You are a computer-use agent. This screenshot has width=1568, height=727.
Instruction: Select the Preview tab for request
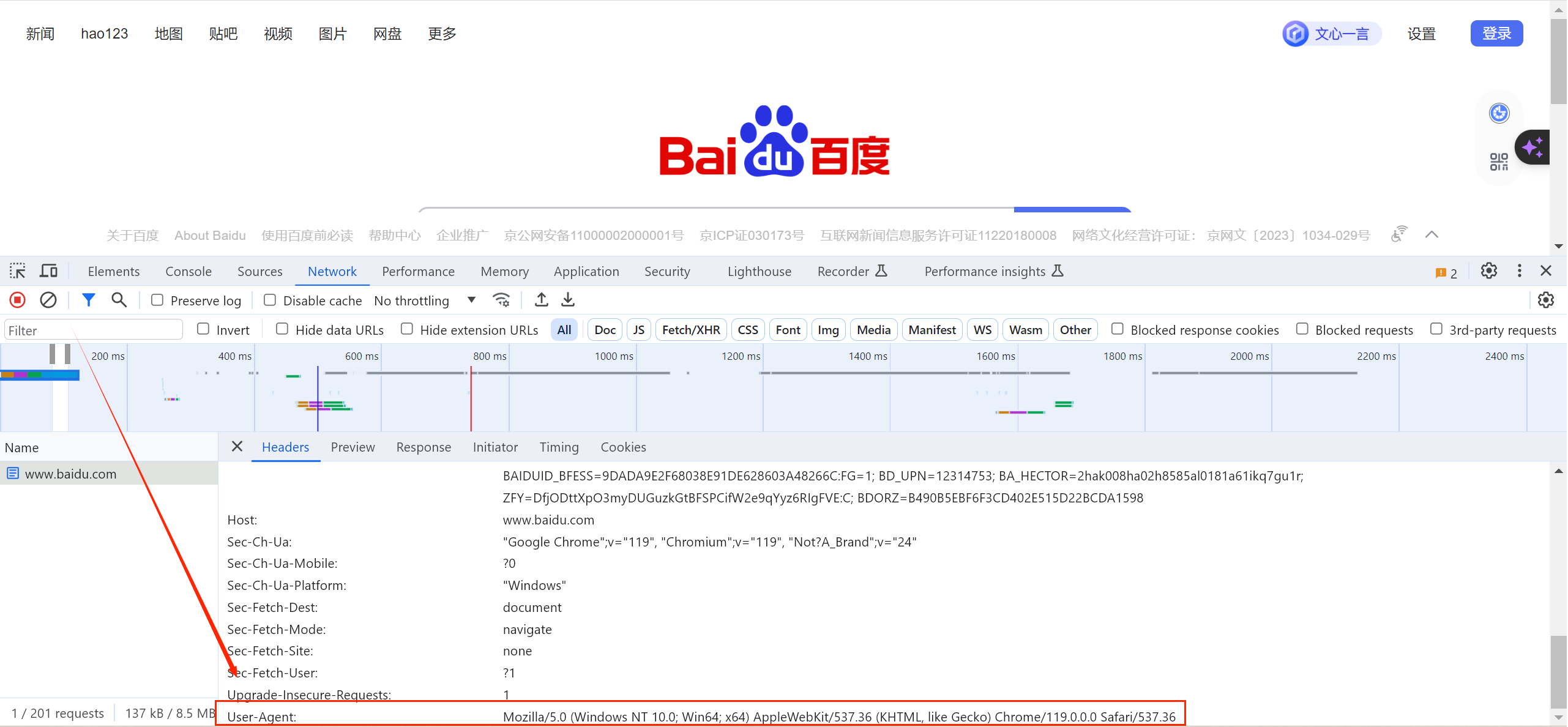(352, 447)
